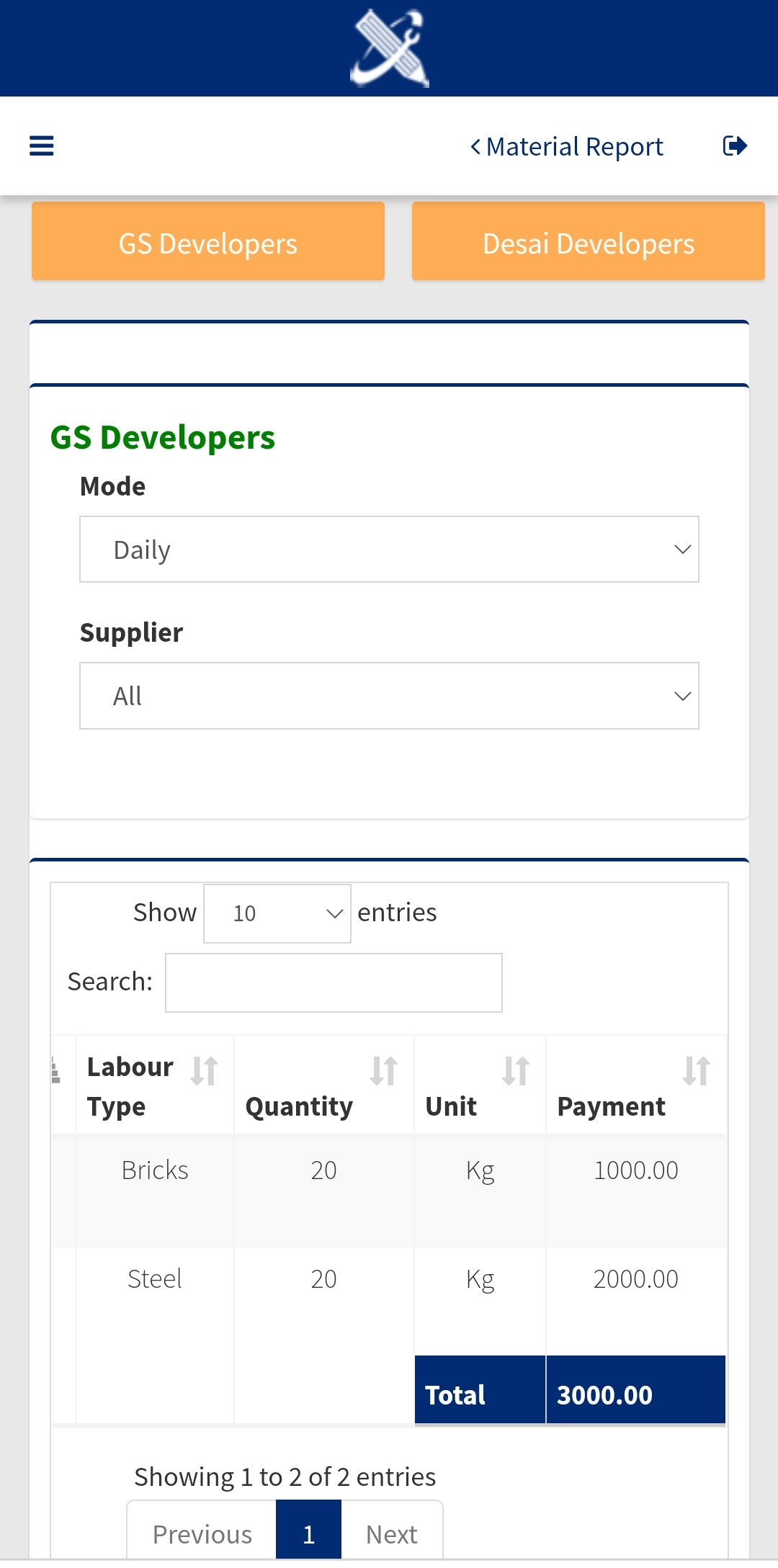The height and width of the screenshot is (1568, 778).
Task: Focus the Search input field
Action: tap(334, 982)
